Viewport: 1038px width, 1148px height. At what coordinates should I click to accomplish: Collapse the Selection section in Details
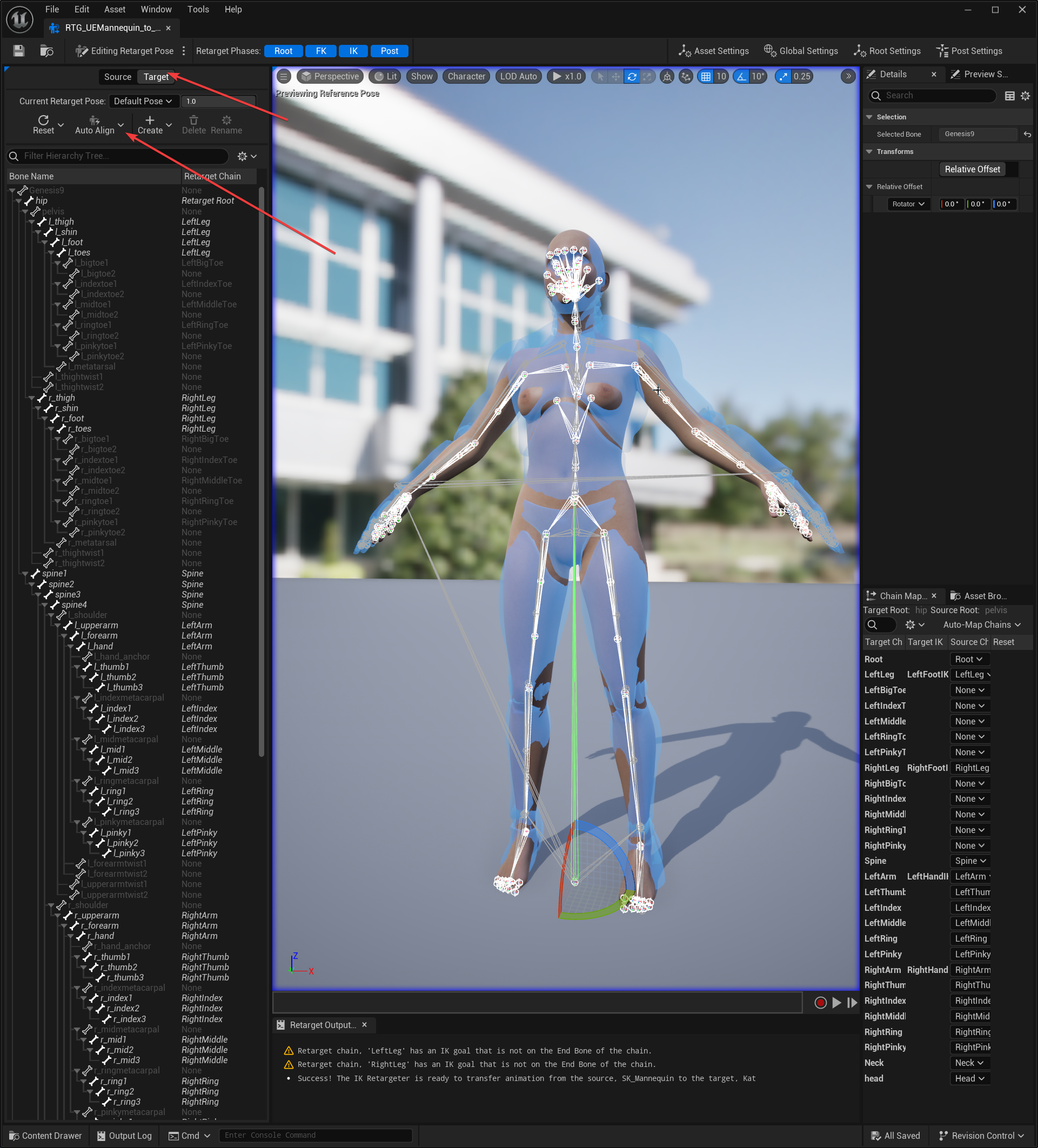click(869, 117)
